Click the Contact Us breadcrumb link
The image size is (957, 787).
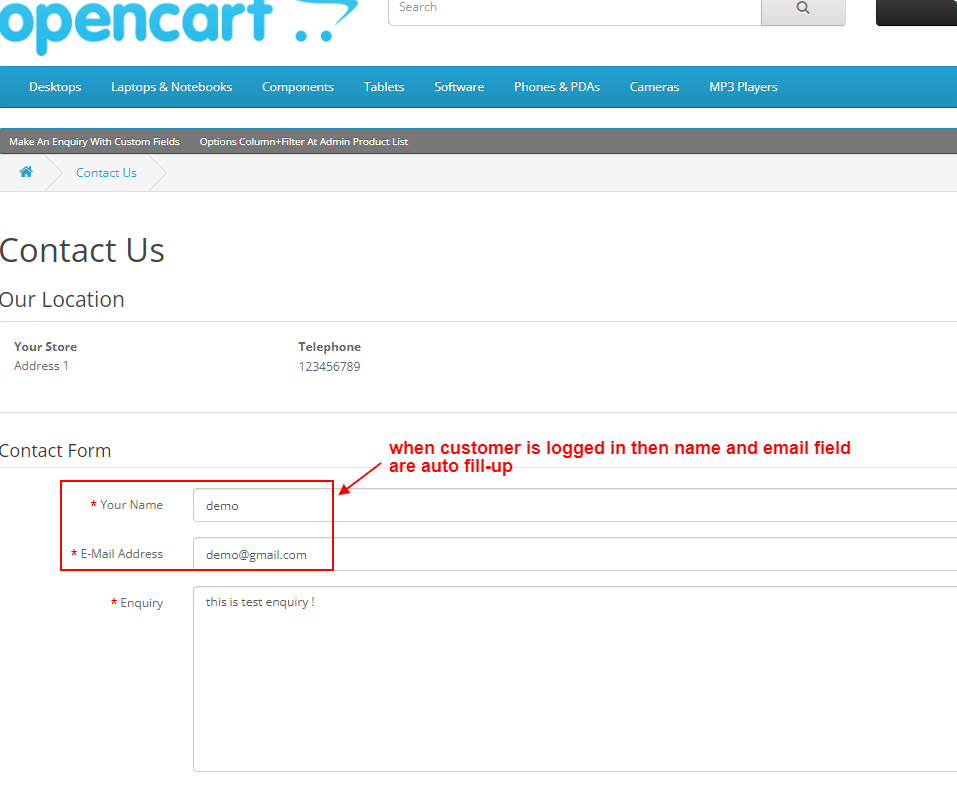[106, 173]
